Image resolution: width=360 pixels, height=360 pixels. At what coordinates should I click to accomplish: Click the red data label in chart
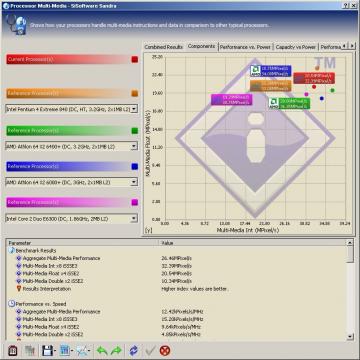pyautogui.click(x=314, y=78)
